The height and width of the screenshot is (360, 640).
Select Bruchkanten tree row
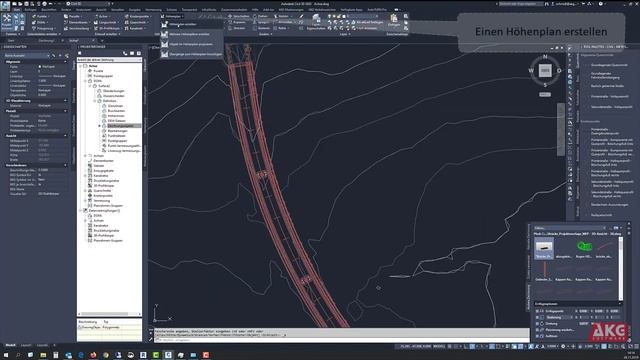click(x=116, y=111)
